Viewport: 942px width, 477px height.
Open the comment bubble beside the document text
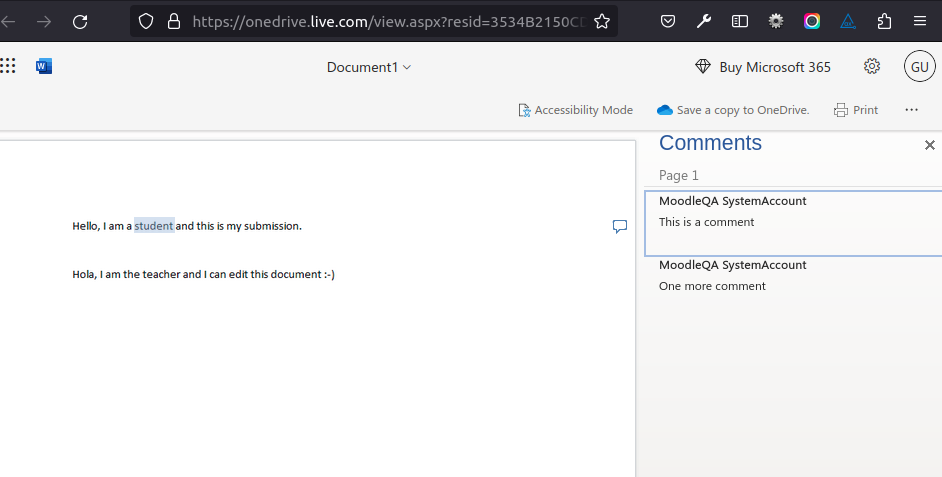[620, 226]
